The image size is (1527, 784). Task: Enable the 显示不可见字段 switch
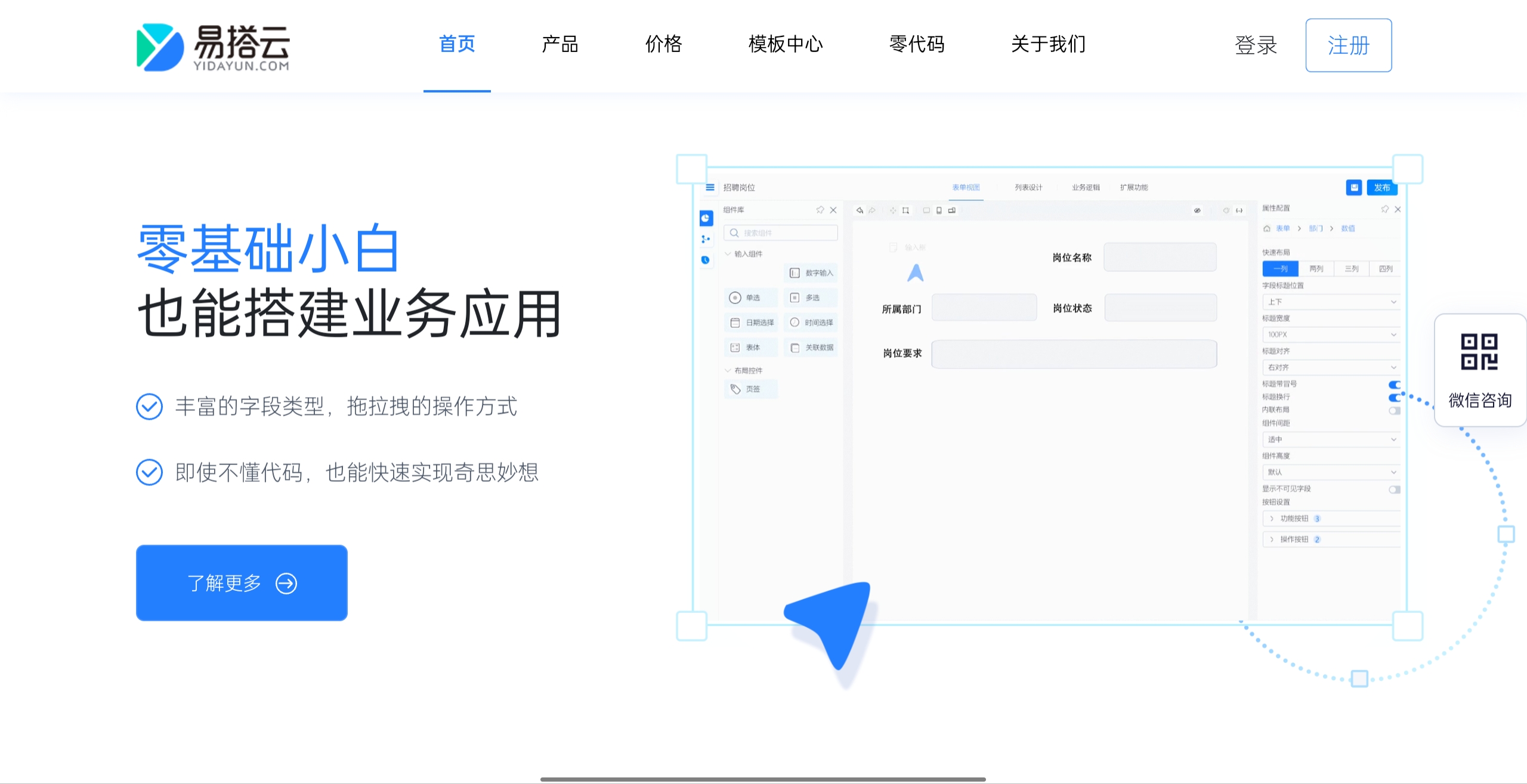tap(1394, 489)
